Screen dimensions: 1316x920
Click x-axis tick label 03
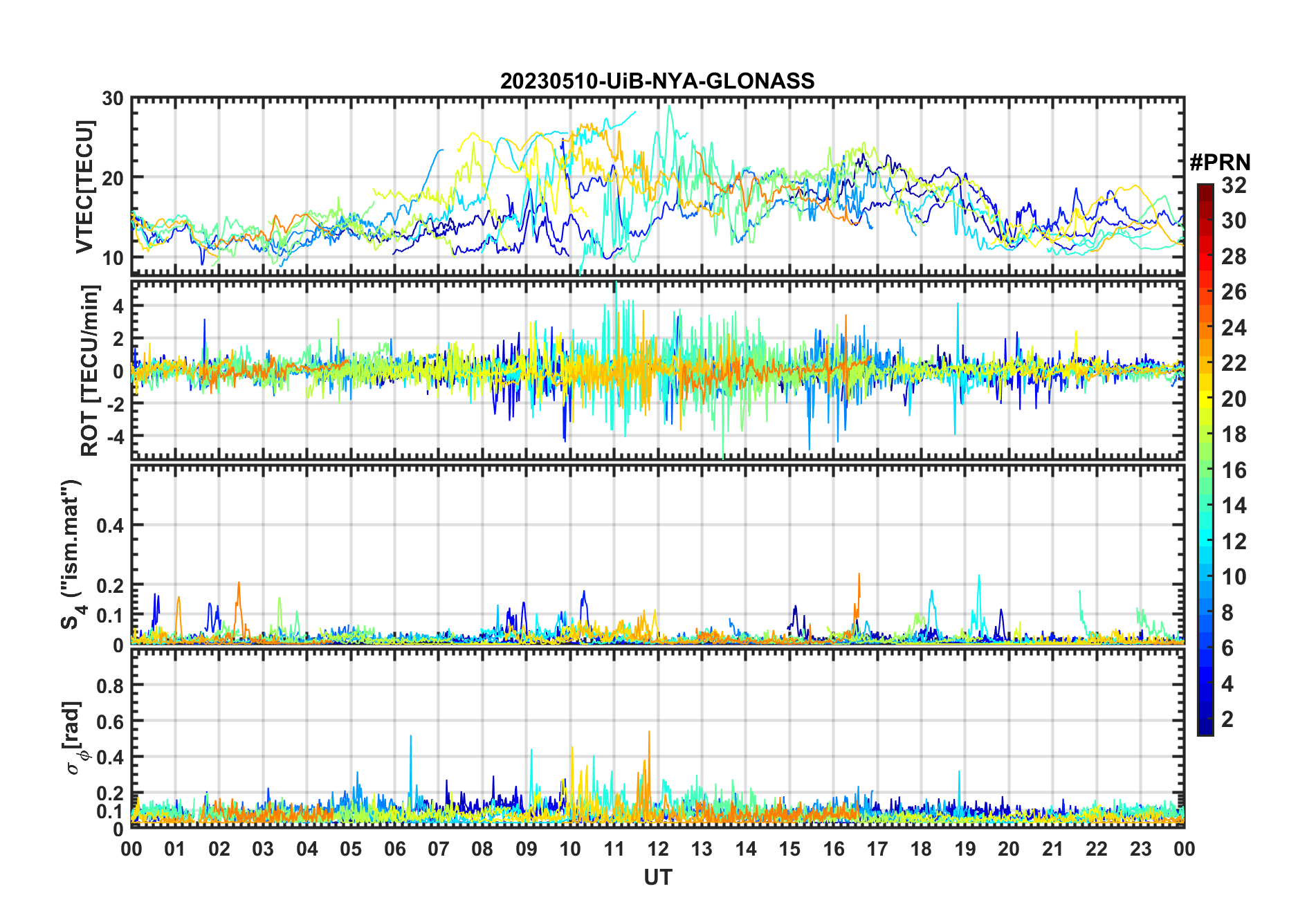point(263,849)
